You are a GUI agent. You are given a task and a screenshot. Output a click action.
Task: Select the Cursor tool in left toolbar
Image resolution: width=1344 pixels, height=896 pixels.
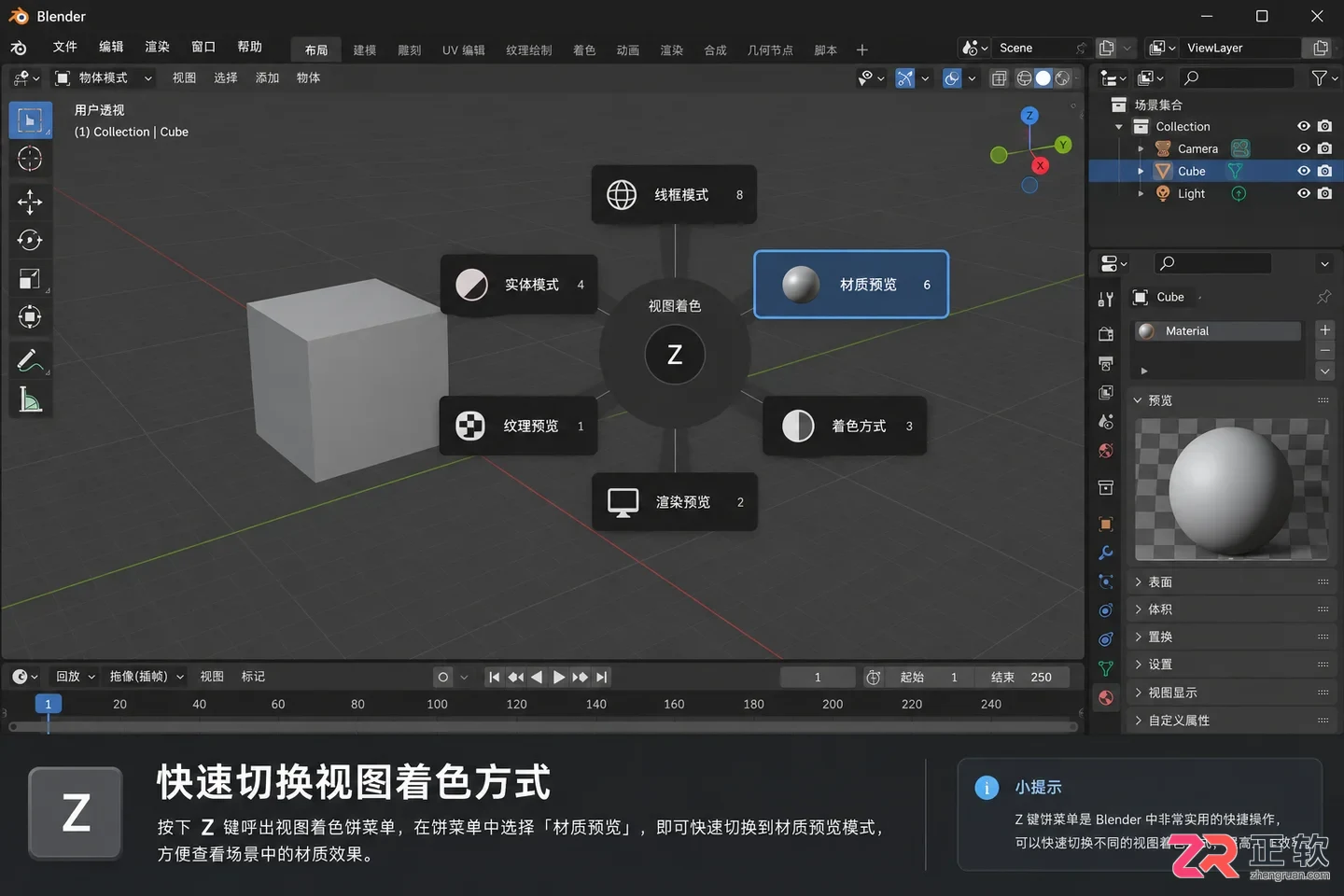[x=30, y=160]
